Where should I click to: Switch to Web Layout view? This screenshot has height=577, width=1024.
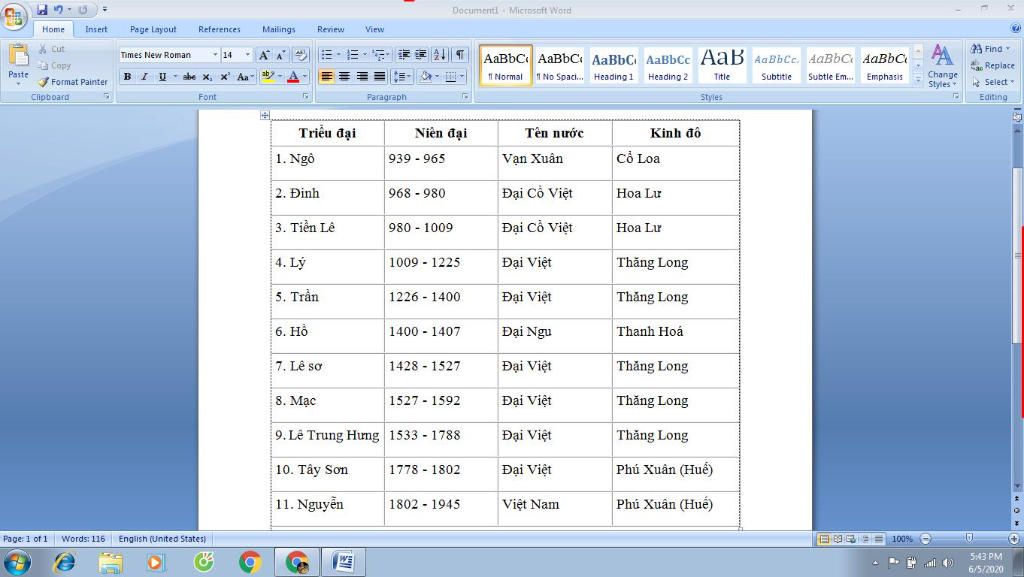851,539
